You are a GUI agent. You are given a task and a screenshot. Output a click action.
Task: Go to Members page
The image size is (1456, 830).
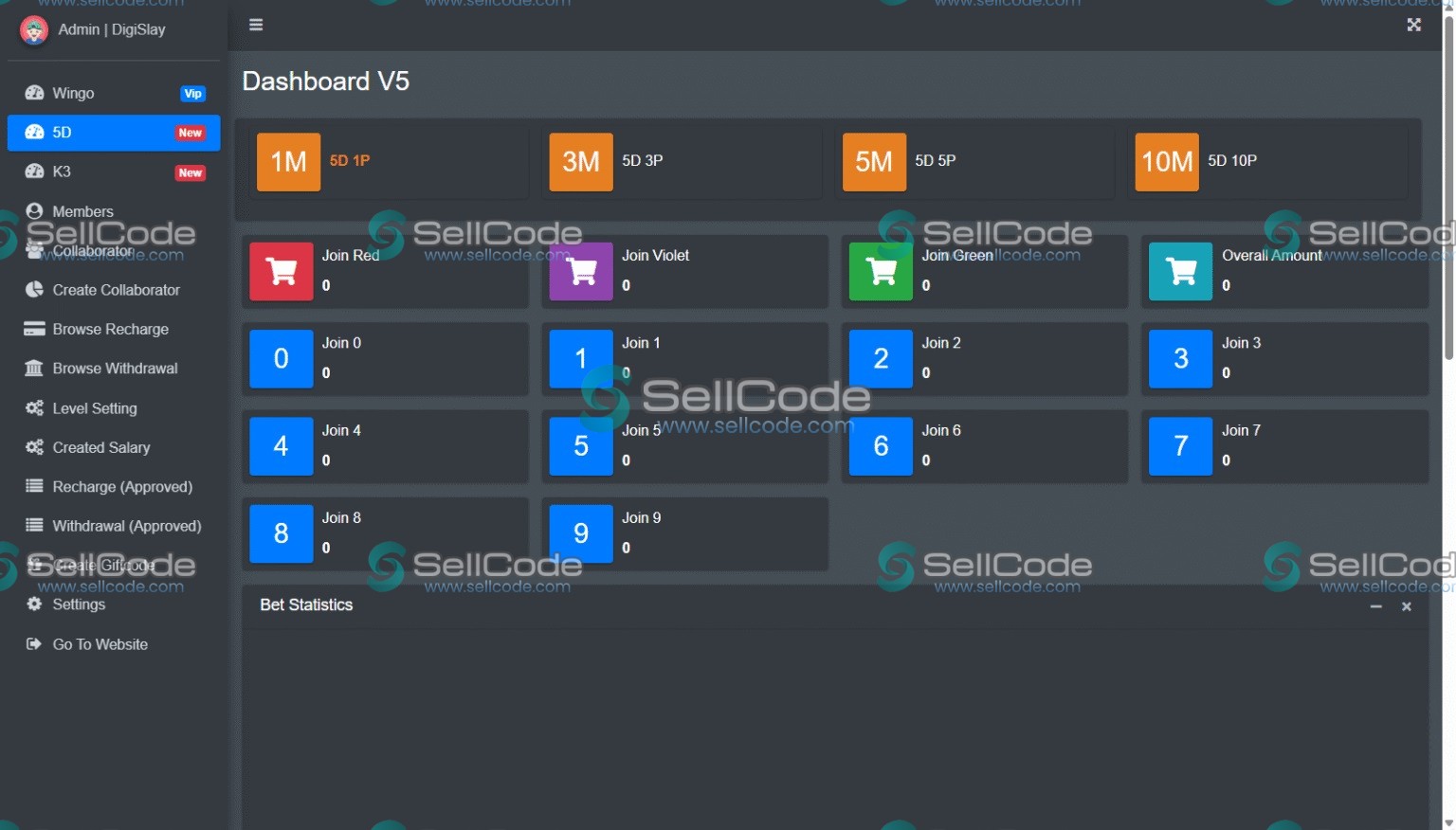pyautogui.click(x=114, y=211)
